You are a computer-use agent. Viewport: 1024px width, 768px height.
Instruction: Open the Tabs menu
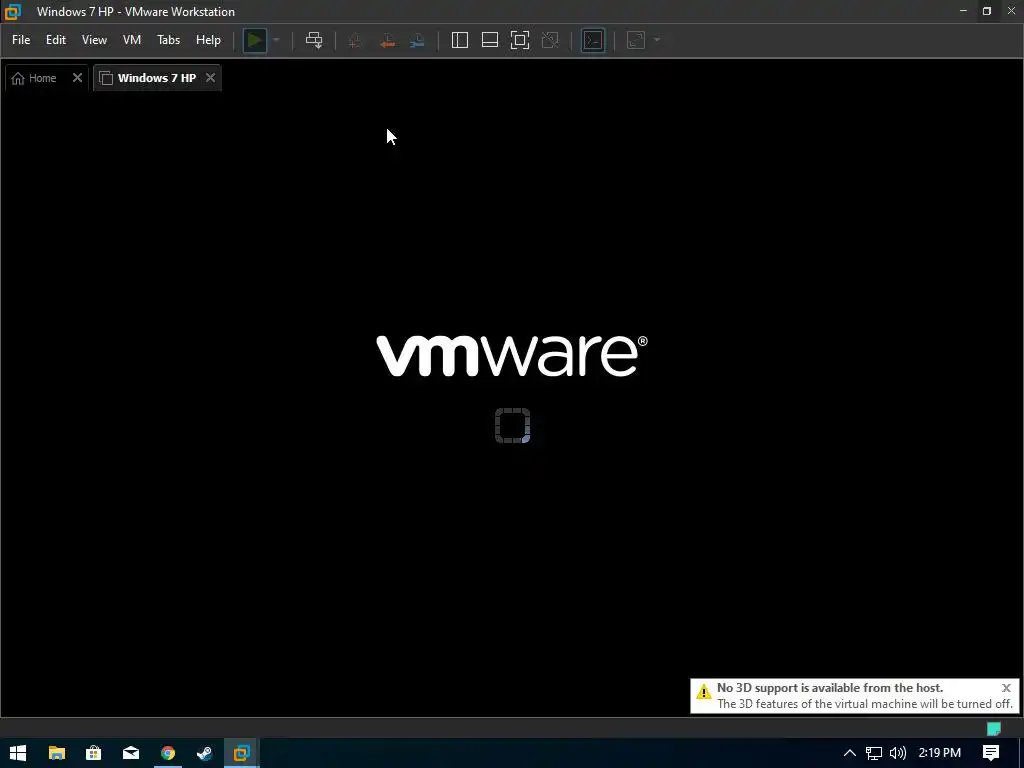click(x=168, y=40)
